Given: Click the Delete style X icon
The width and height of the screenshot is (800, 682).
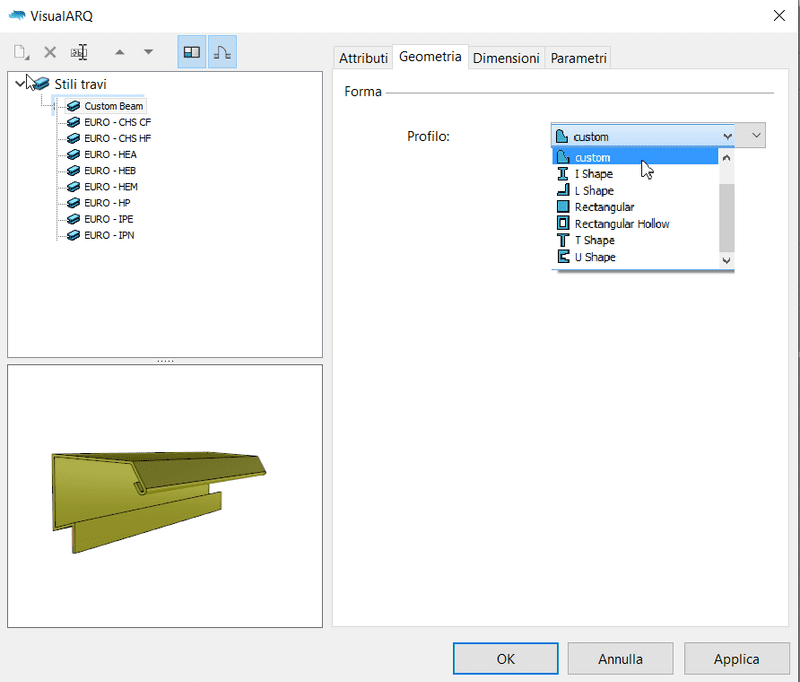Looking at the screenshot, I should click(50, 52).
